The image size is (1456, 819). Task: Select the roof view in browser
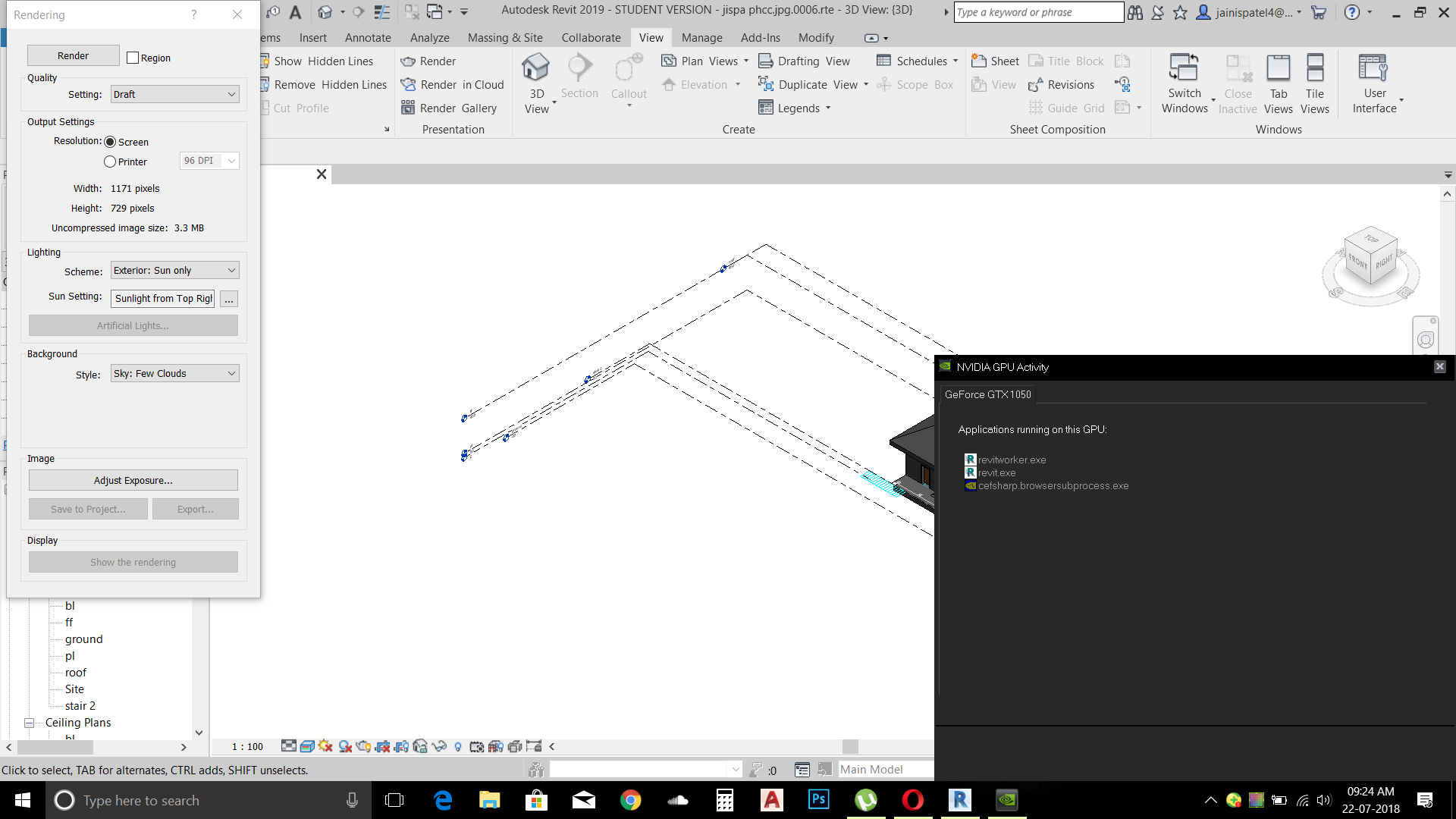76,673
